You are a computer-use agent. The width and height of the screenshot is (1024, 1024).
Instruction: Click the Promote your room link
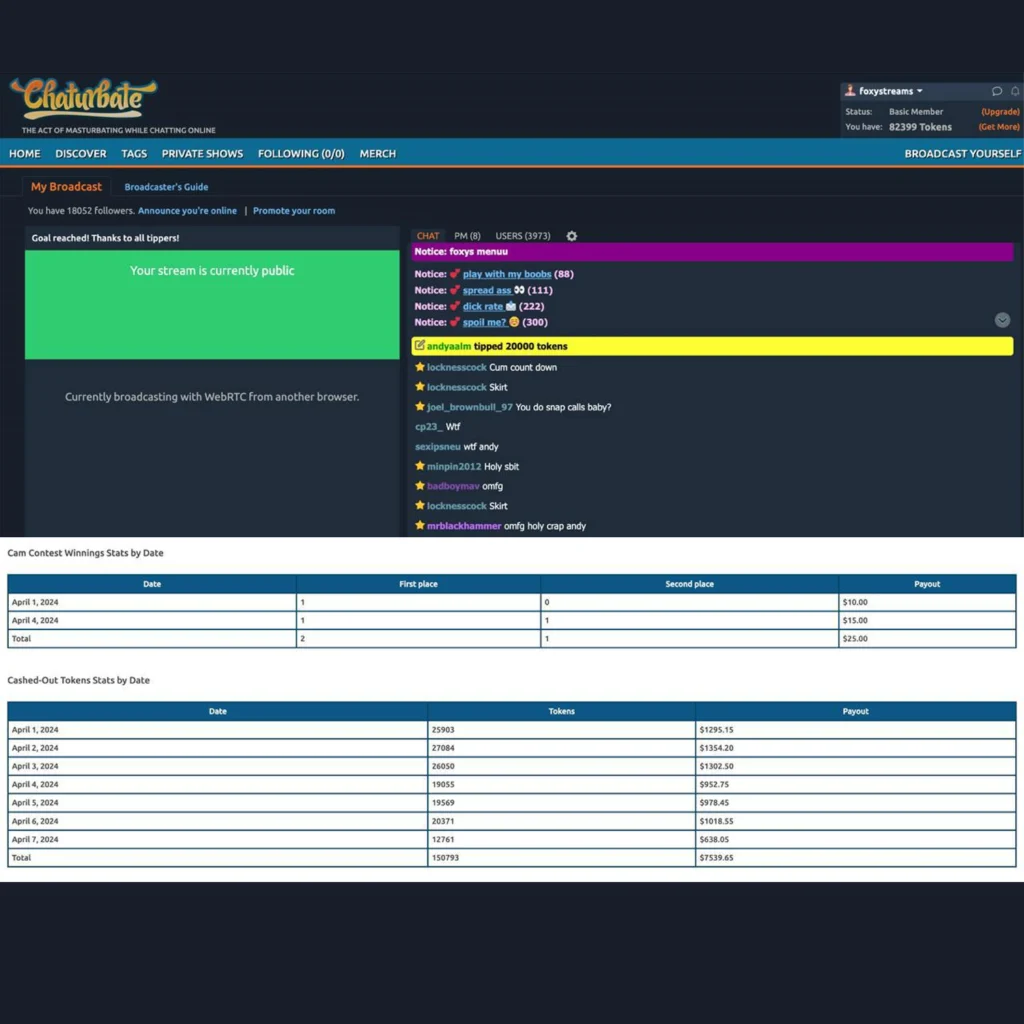tap(294, 210)
